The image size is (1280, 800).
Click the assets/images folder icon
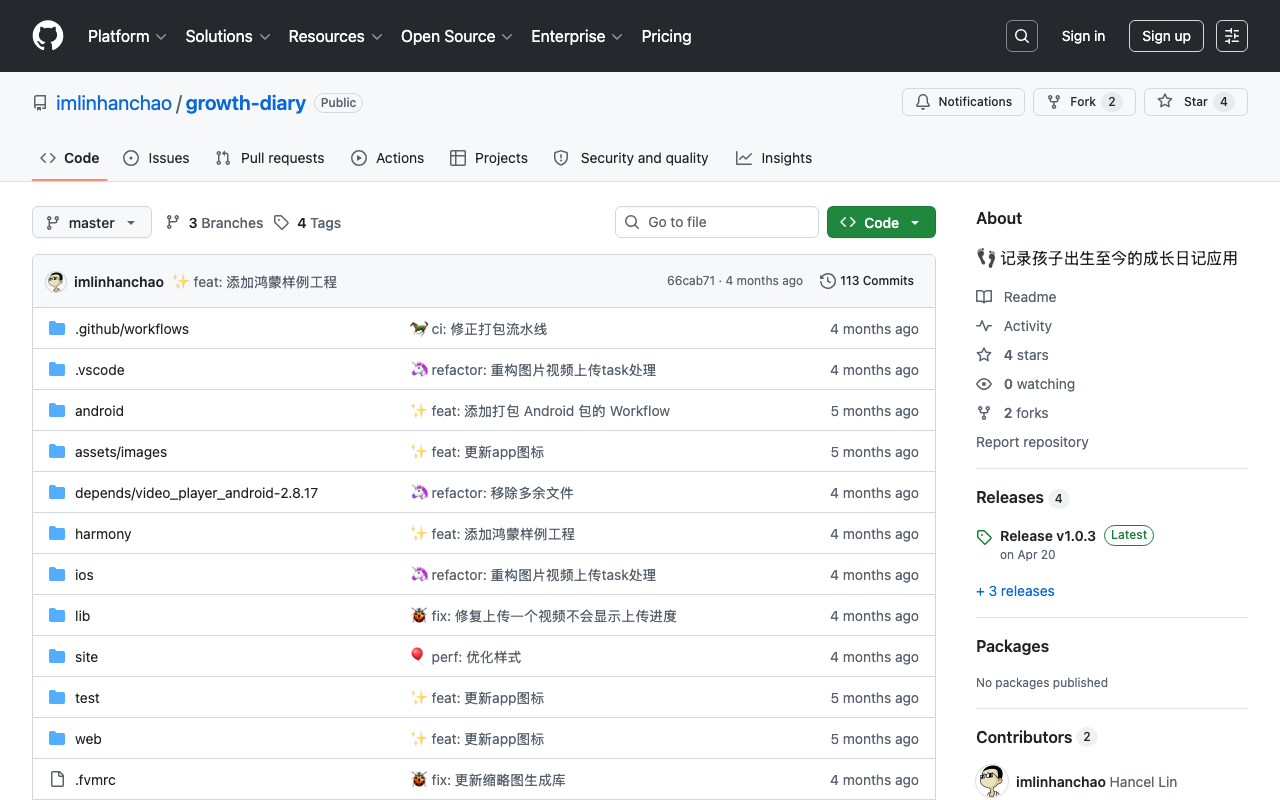pyautogui.click(x=57, y=452)
